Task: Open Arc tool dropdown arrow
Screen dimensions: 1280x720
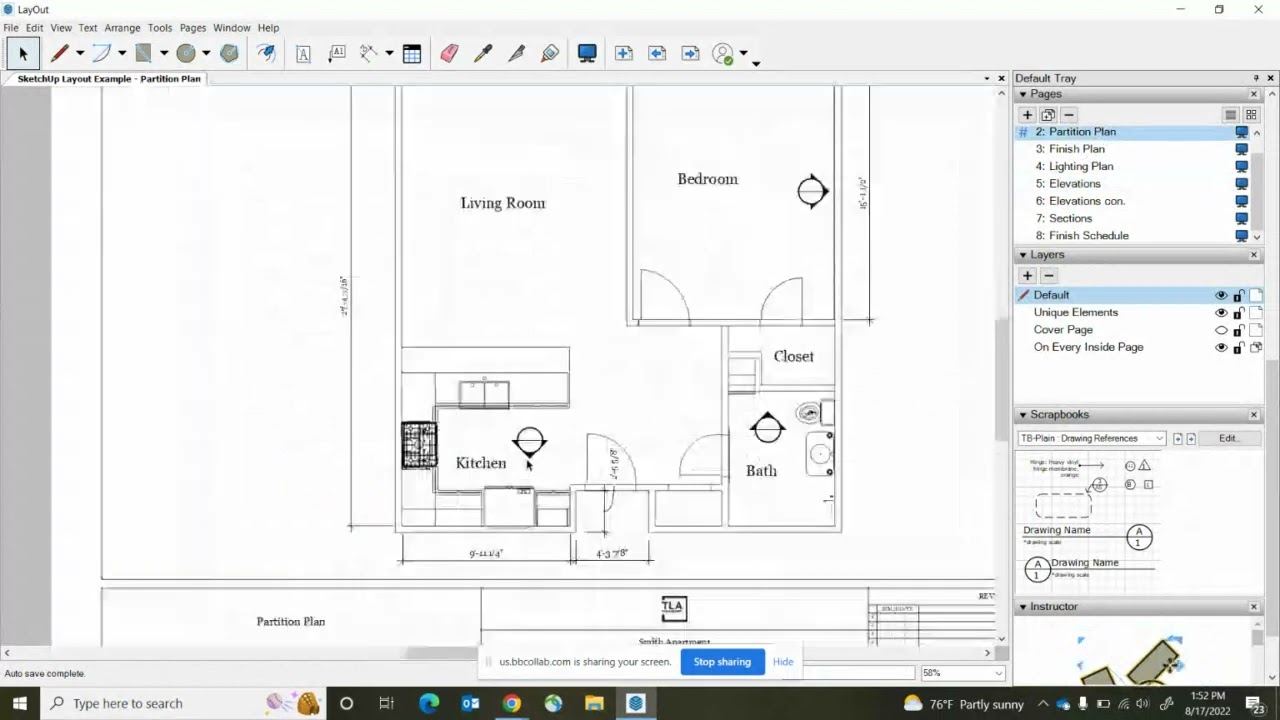Action: pyautogui.click(x=122, y=54)
